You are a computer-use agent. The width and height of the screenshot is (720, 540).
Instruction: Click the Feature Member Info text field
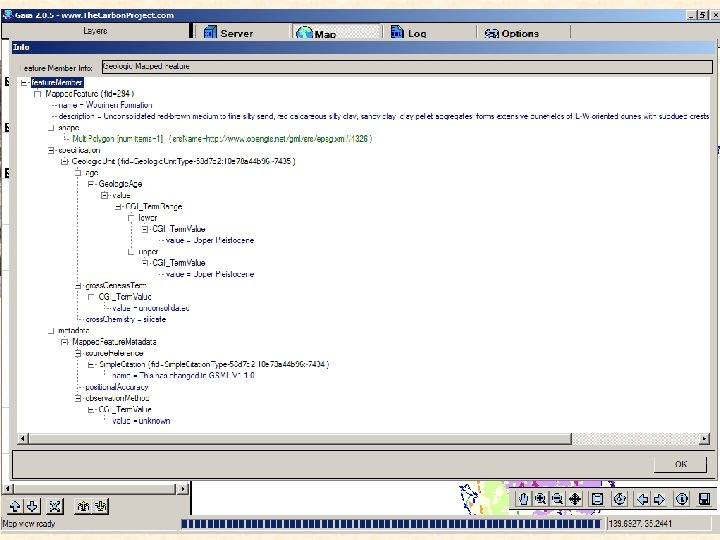407,67
